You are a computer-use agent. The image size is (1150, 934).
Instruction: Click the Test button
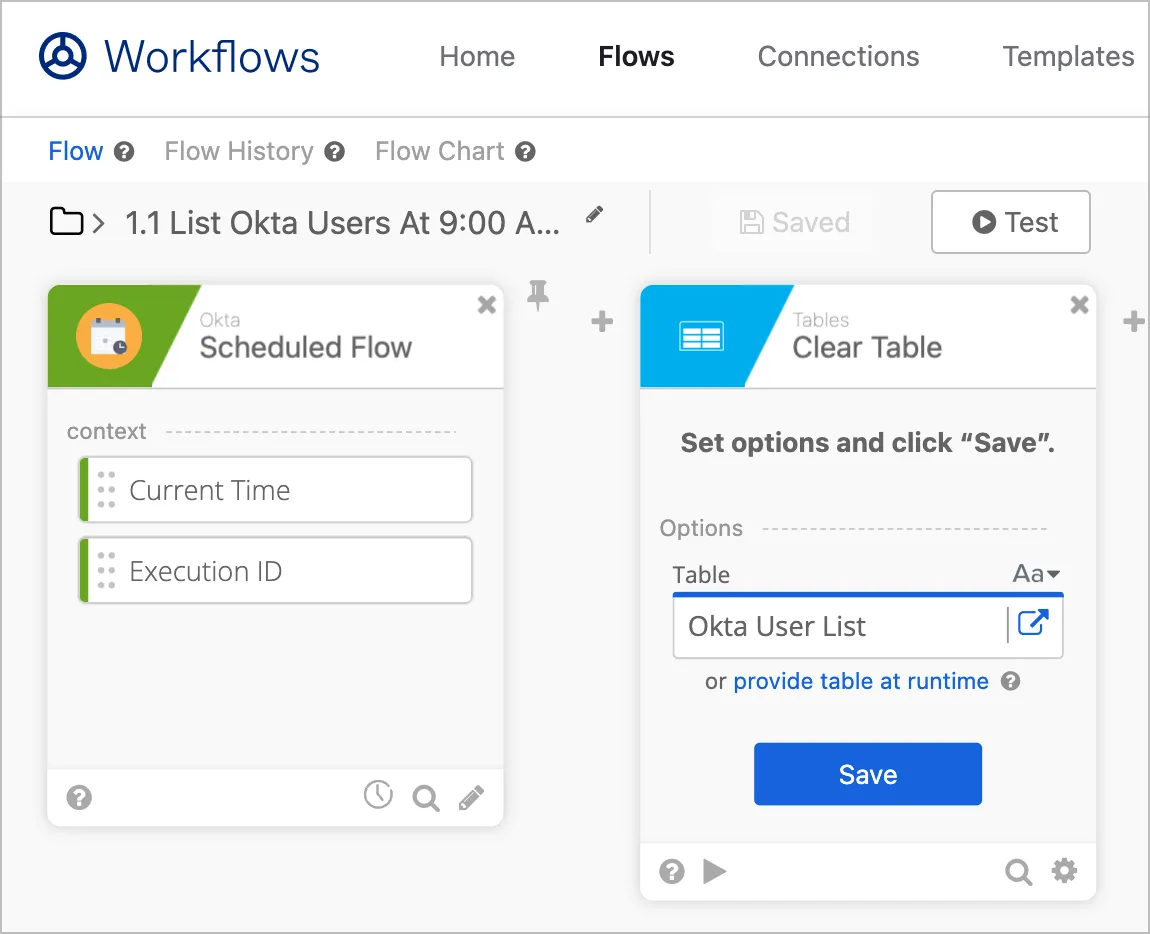point(1010,222)
